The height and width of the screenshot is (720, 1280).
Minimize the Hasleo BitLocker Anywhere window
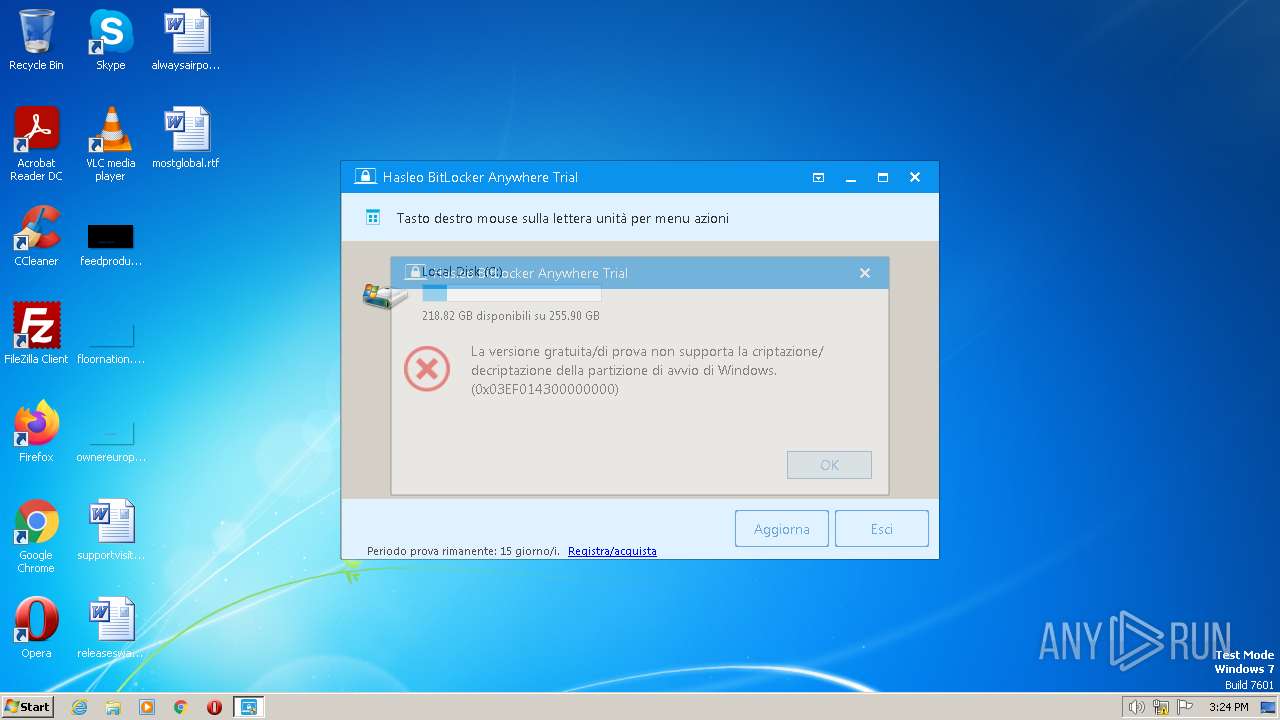point(851,177)
